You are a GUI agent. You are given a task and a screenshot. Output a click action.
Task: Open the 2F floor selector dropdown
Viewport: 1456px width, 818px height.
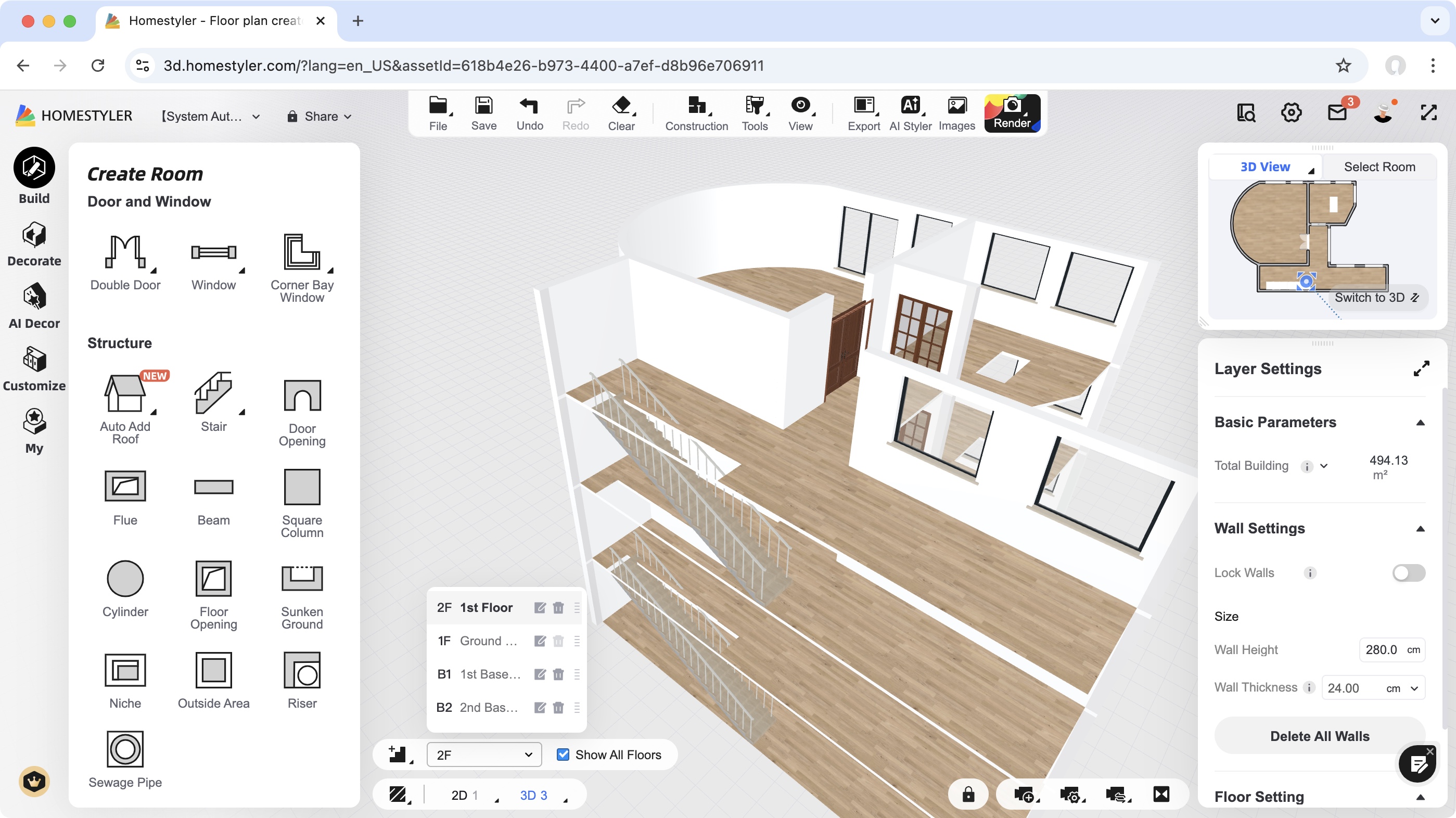click(483, 754)
